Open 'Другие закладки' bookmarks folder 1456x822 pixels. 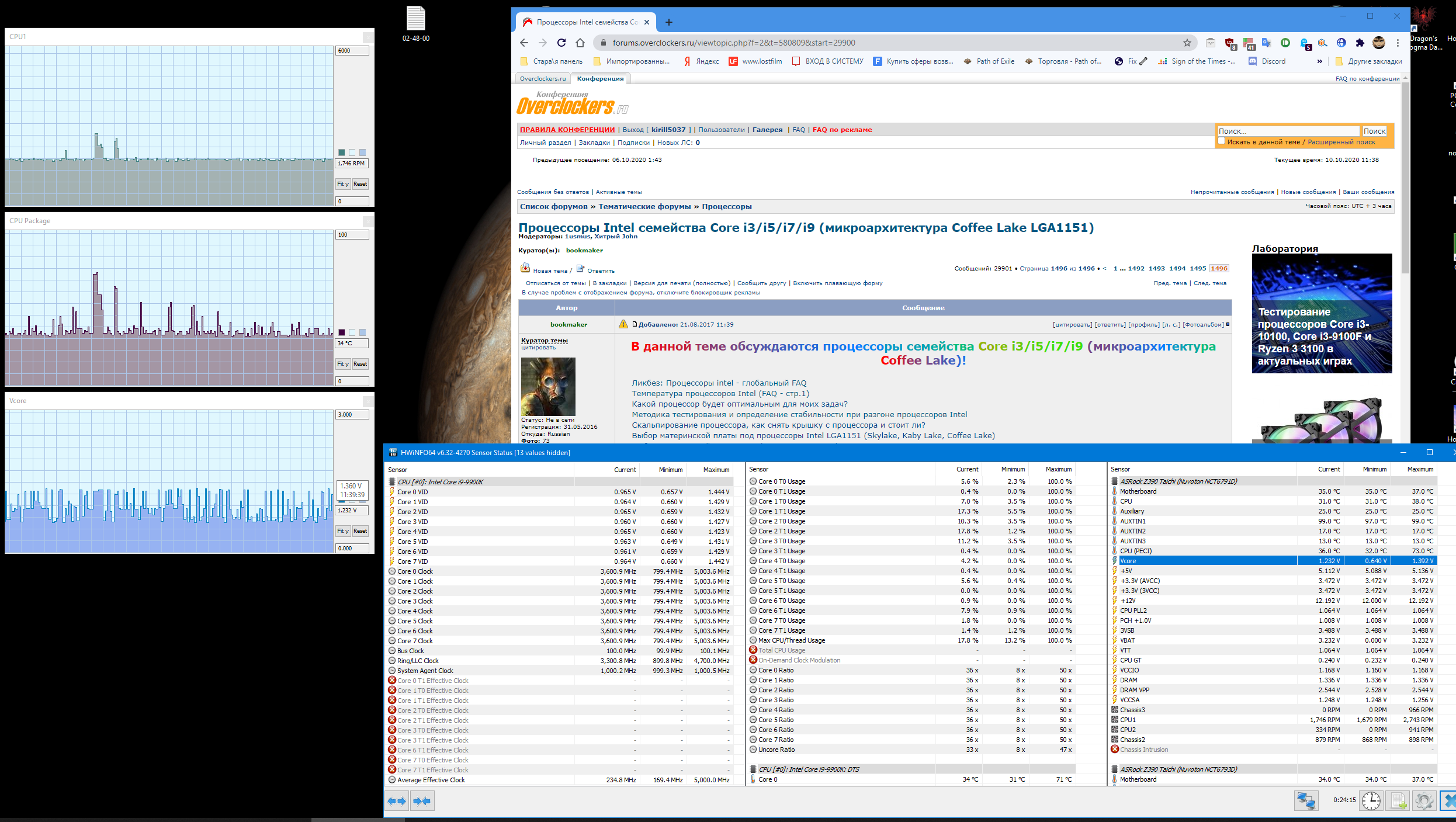coord(1369,61)
